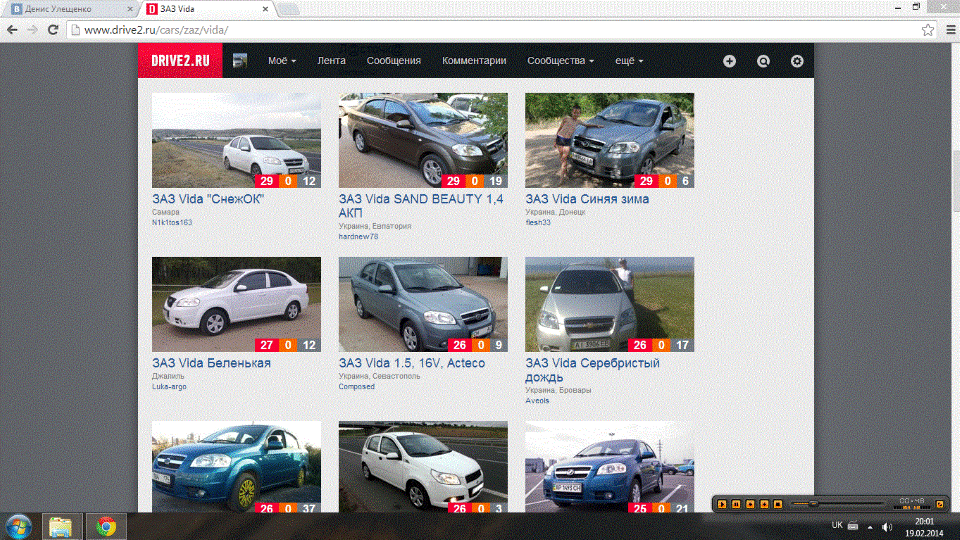Image resolution: width=960 pixels, height=540 pixels.
Task: Click location text "Самара"
Action: coord(166,212)
